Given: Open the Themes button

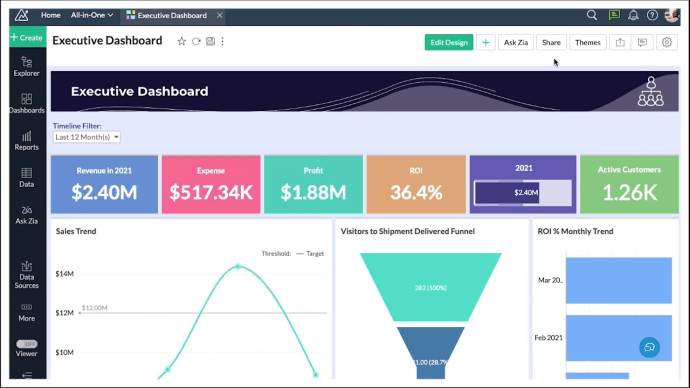Looking at the screenshot, I should click(x=587, y=42).
